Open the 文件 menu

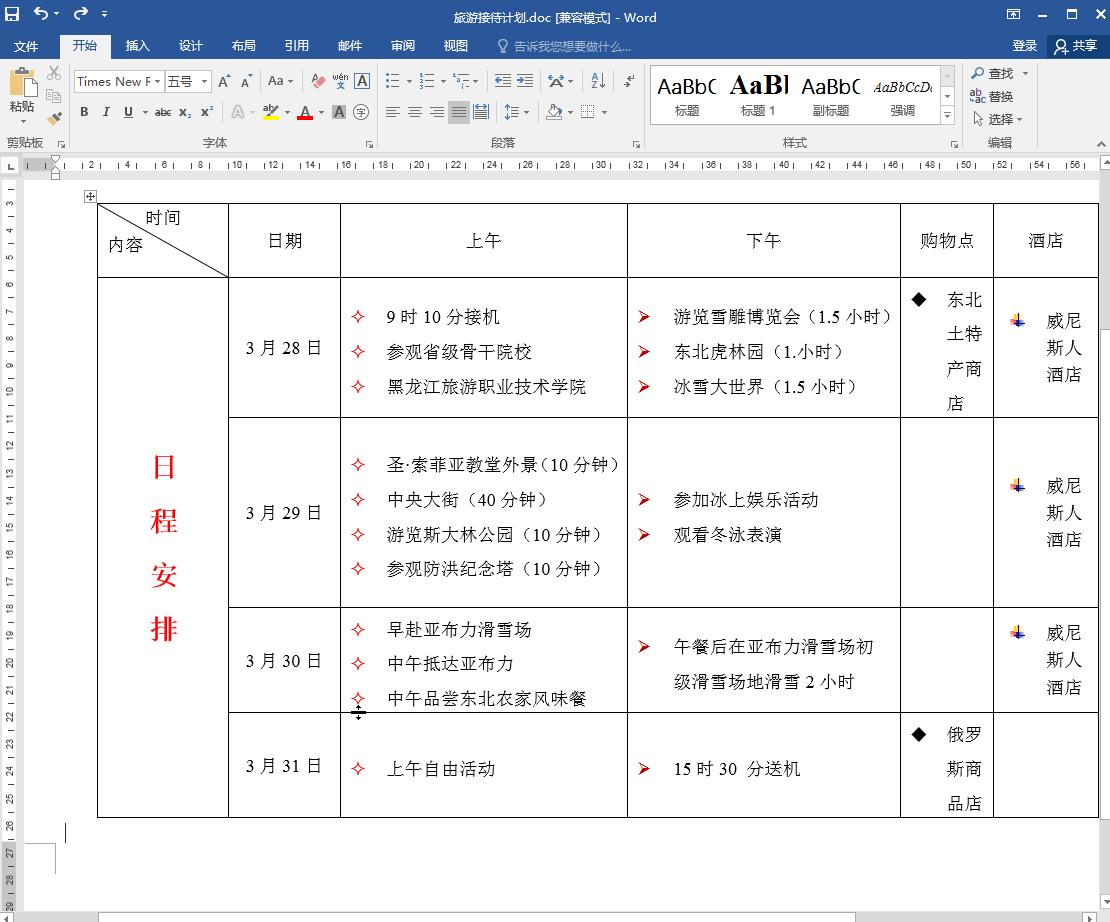27,46
